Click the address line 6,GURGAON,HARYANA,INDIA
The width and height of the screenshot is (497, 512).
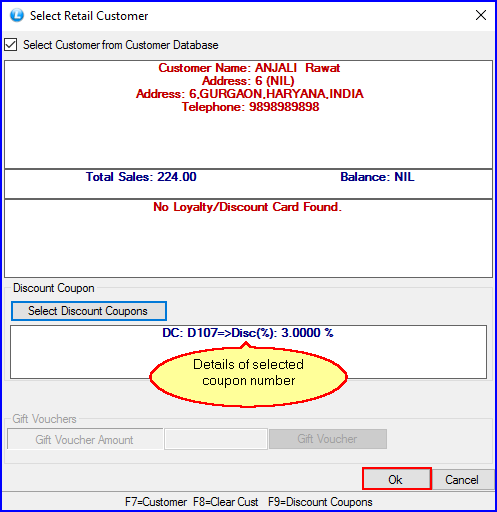[250, 94]
